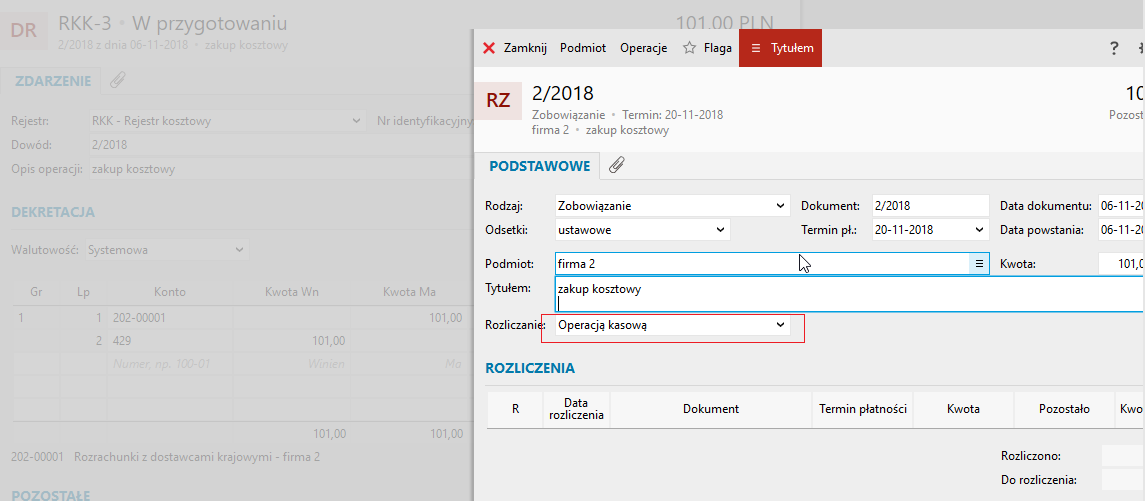Click the RZ document badge
1145x501 pixels.
coord(498,100)
